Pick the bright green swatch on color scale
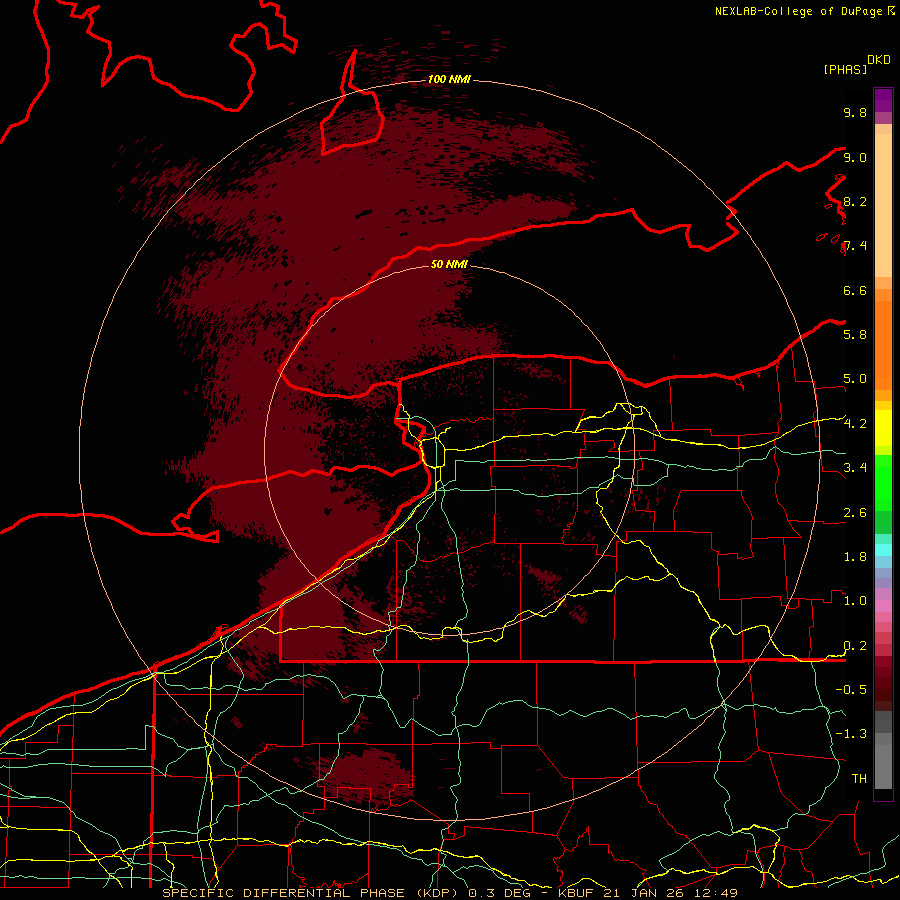 pos(883,482)
